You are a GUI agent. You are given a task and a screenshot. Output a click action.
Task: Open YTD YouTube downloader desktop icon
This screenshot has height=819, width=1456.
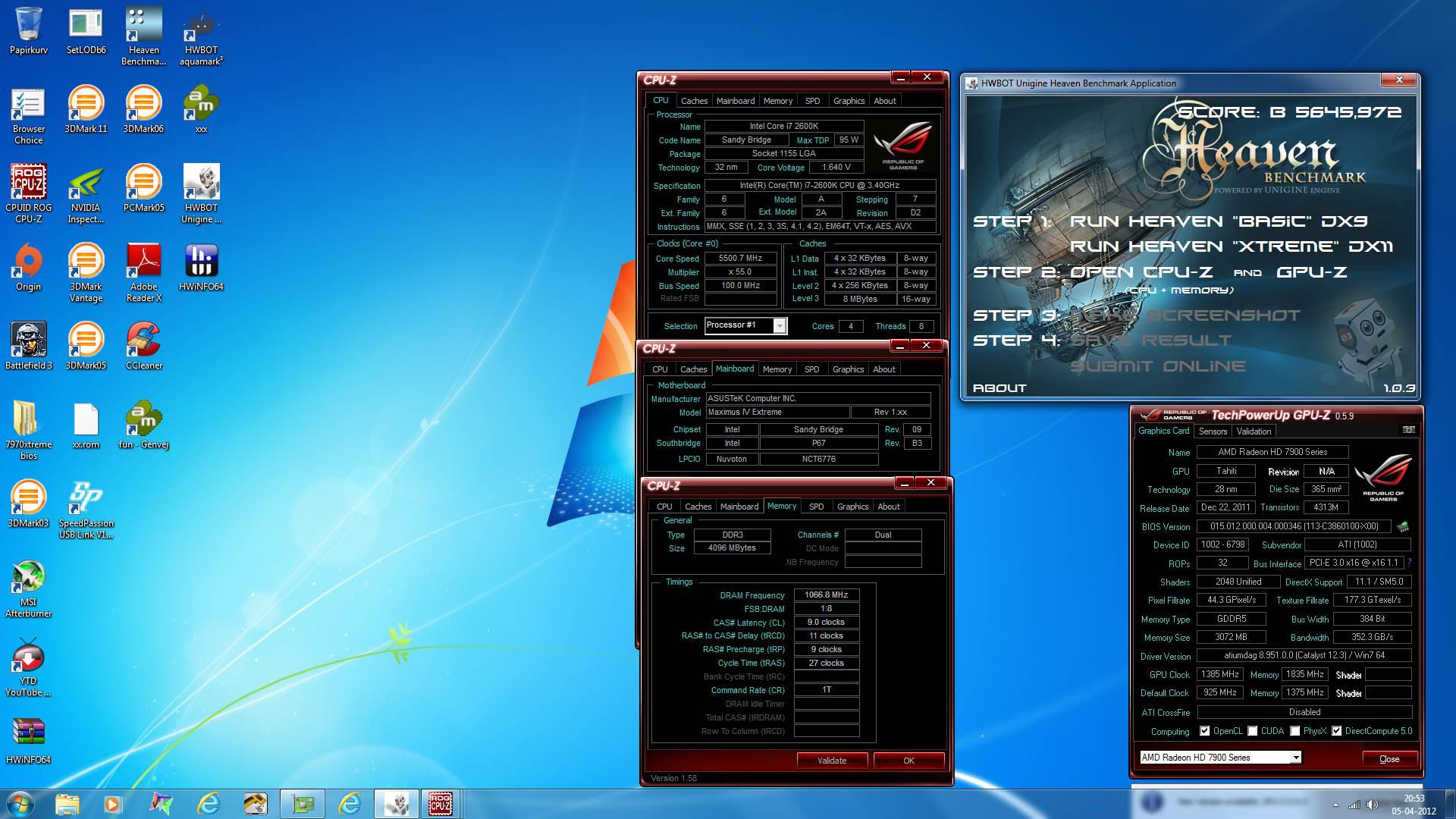[29, 667]
